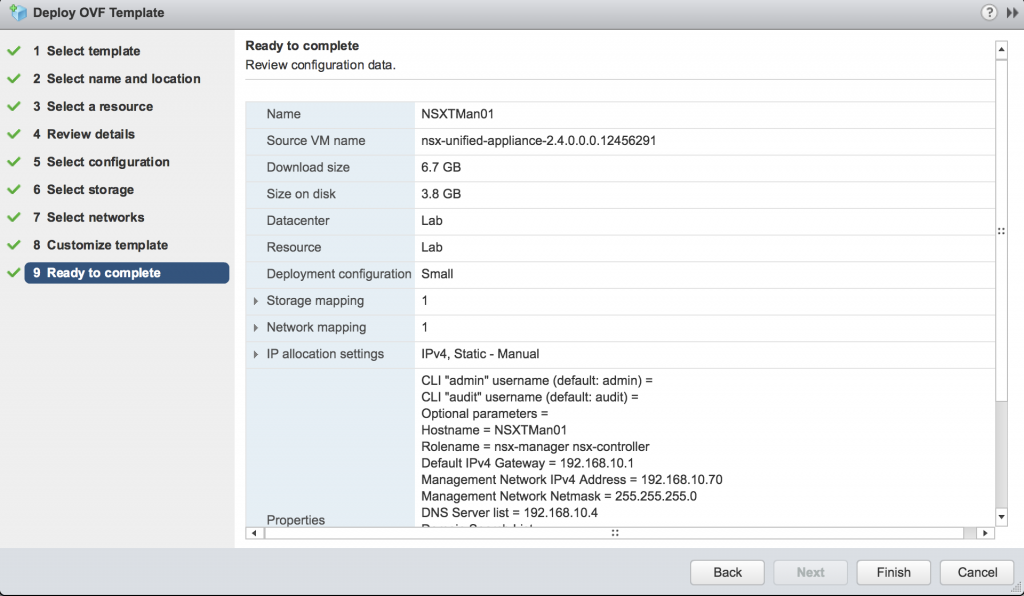Cancel the OVF deployment wizard
Screen dimensions: 1024x596
[977, 572]
